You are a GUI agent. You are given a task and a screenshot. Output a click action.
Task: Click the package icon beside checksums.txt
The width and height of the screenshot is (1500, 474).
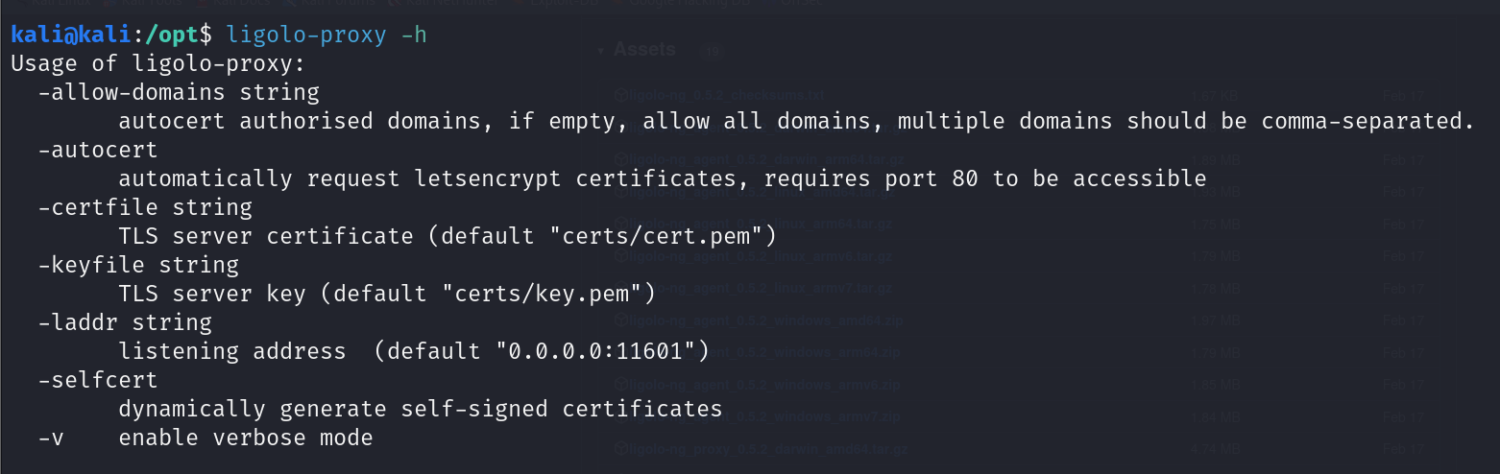620,96
